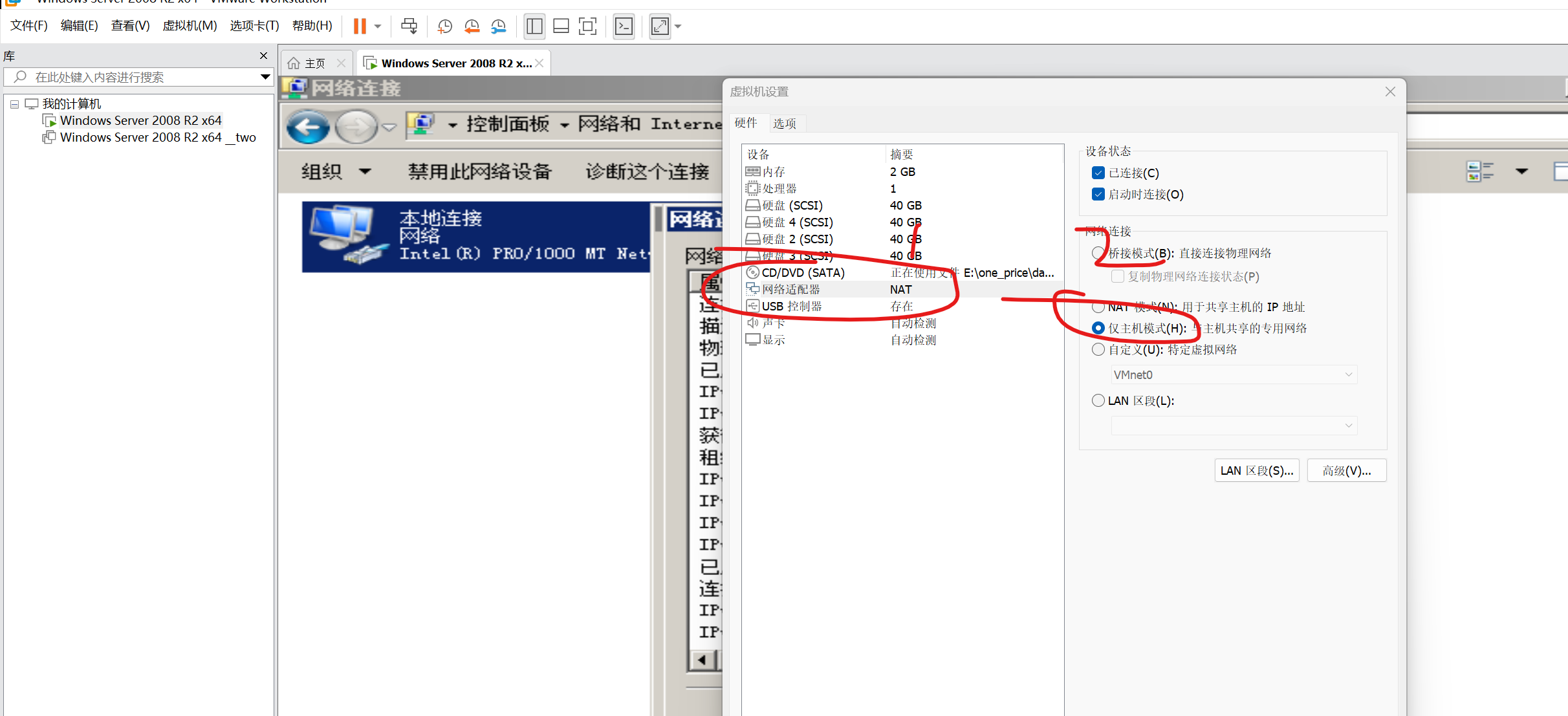Click revert to snapshot icon

point(472,27)
